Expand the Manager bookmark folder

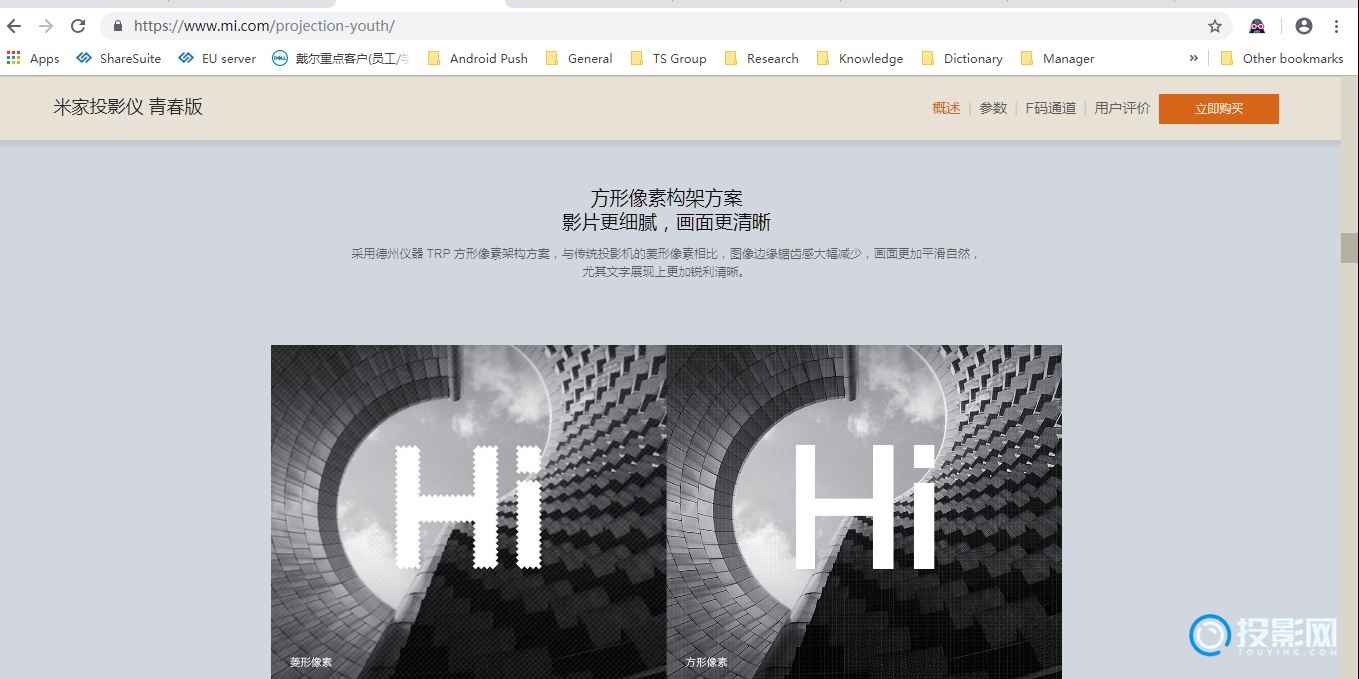[1057, 58]
